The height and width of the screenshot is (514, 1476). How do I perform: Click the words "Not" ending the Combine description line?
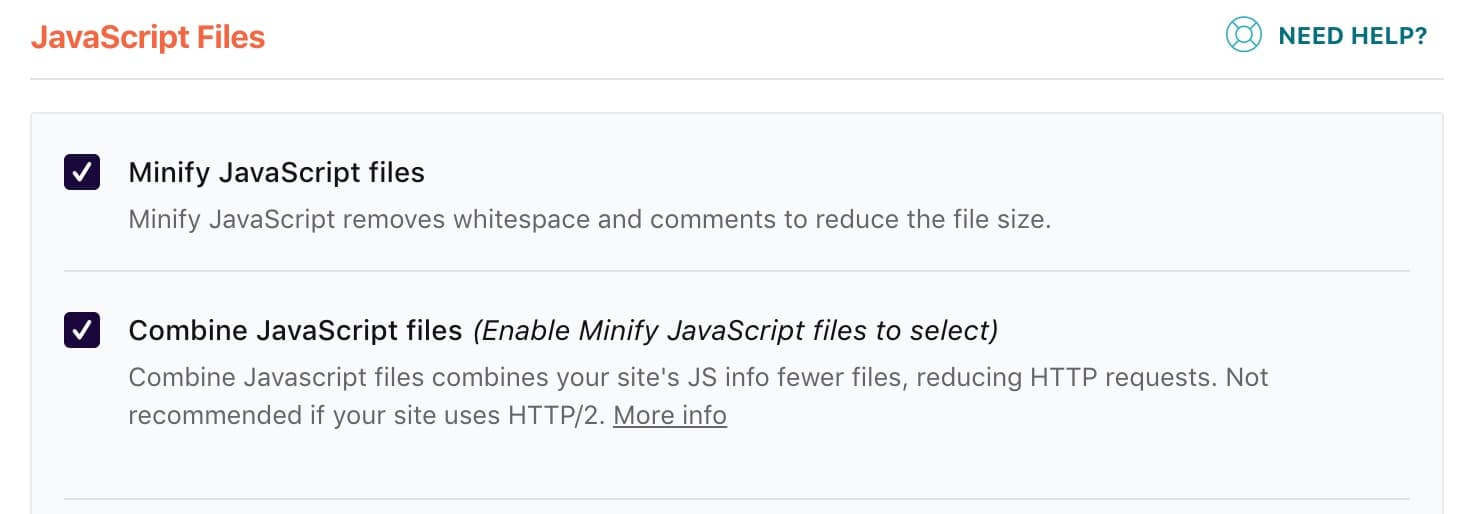coord(1248,378)
